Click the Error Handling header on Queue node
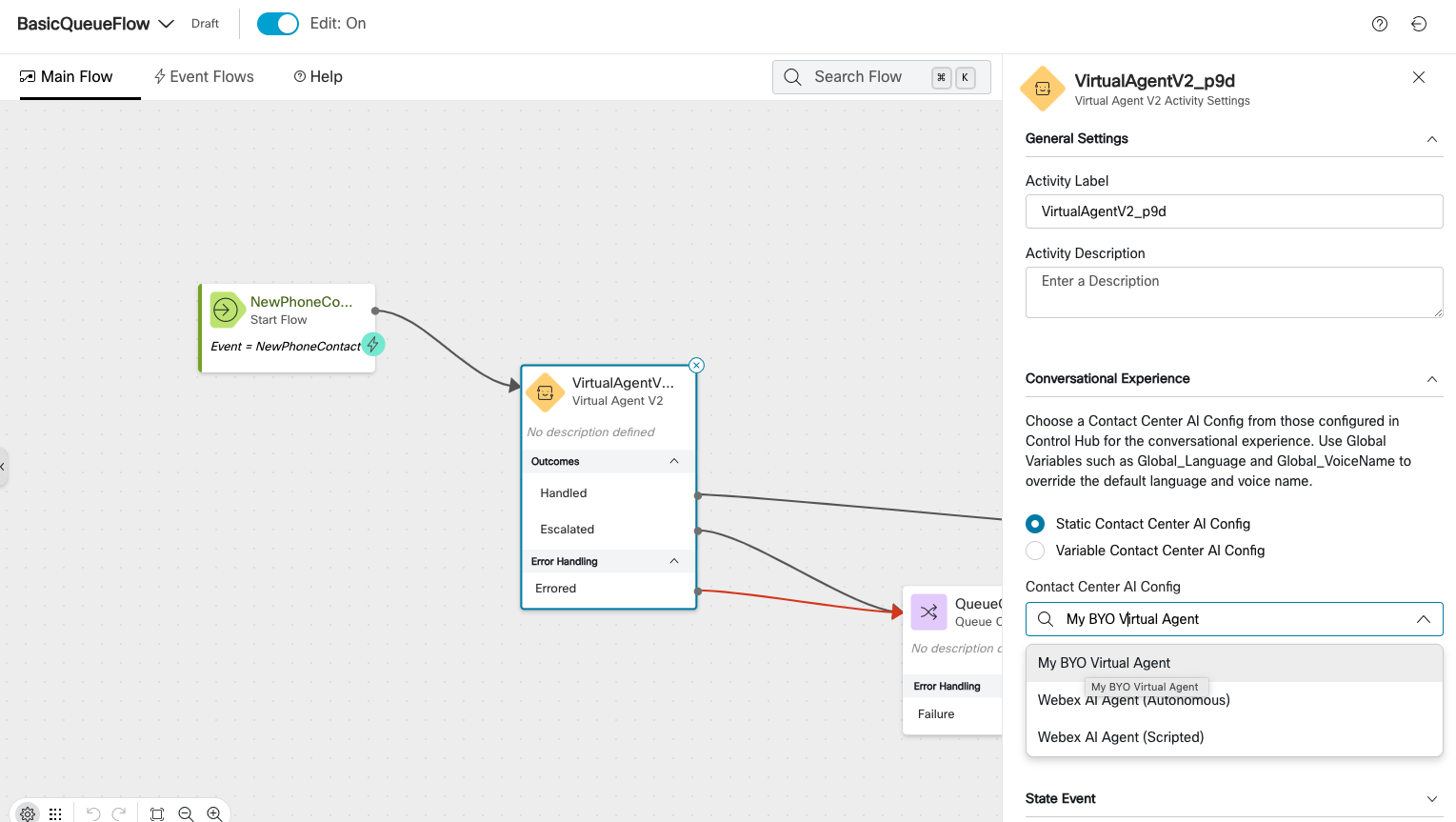This screenshot has height=822, width=1456. click(952, 686)
